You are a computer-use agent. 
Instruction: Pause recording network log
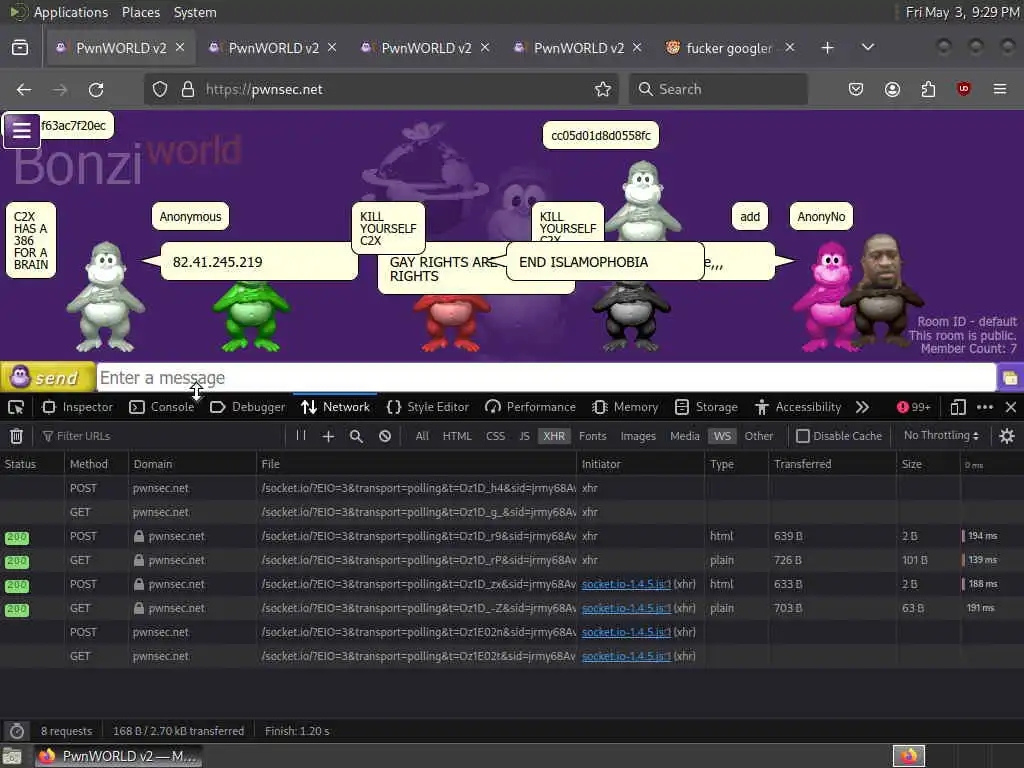301,436
